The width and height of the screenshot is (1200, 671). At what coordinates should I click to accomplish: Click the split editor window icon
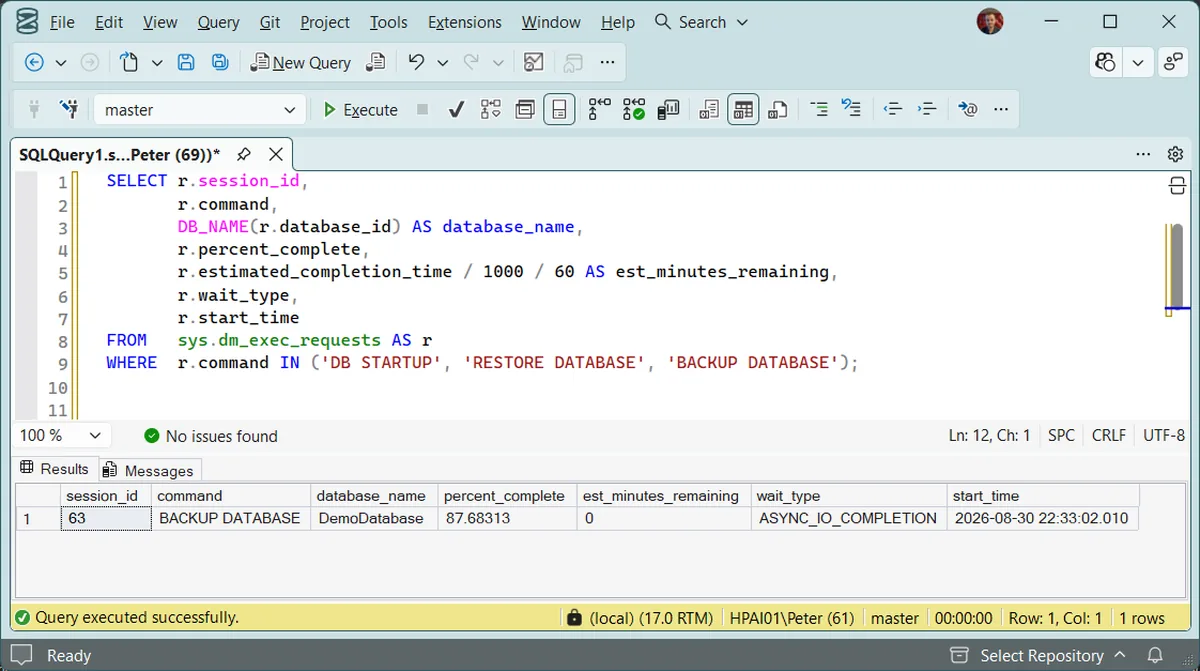(1177, 186)
